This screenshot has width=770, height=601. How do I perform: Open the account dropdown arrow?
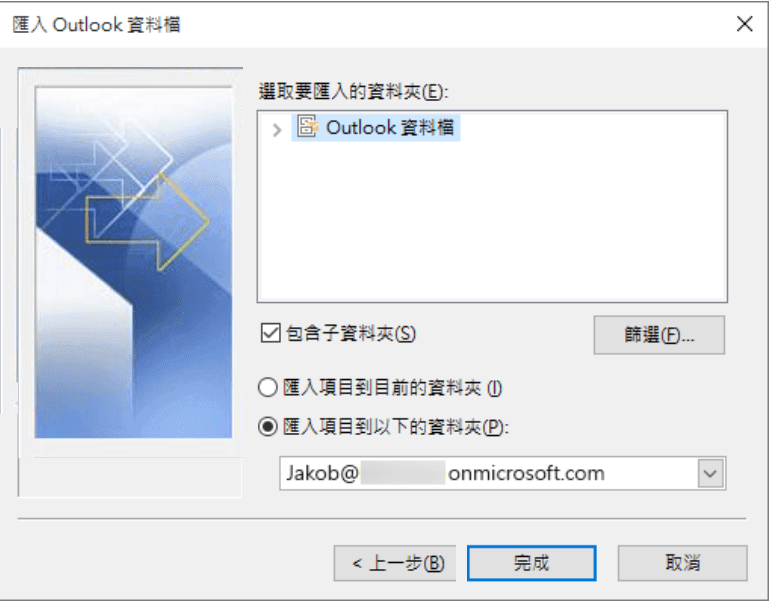711,473
